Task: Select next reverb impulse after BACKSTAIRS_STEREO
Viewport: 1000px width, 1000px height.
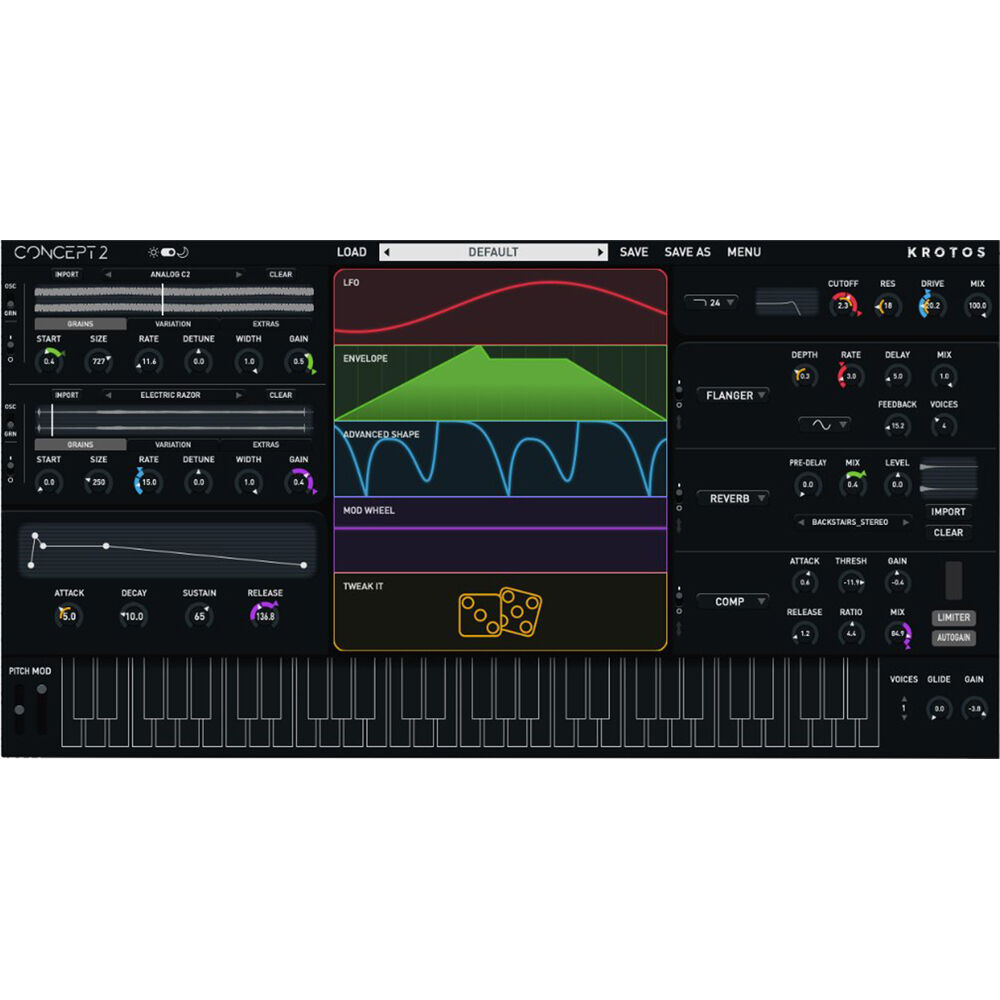Action: [x=906, y=522]
